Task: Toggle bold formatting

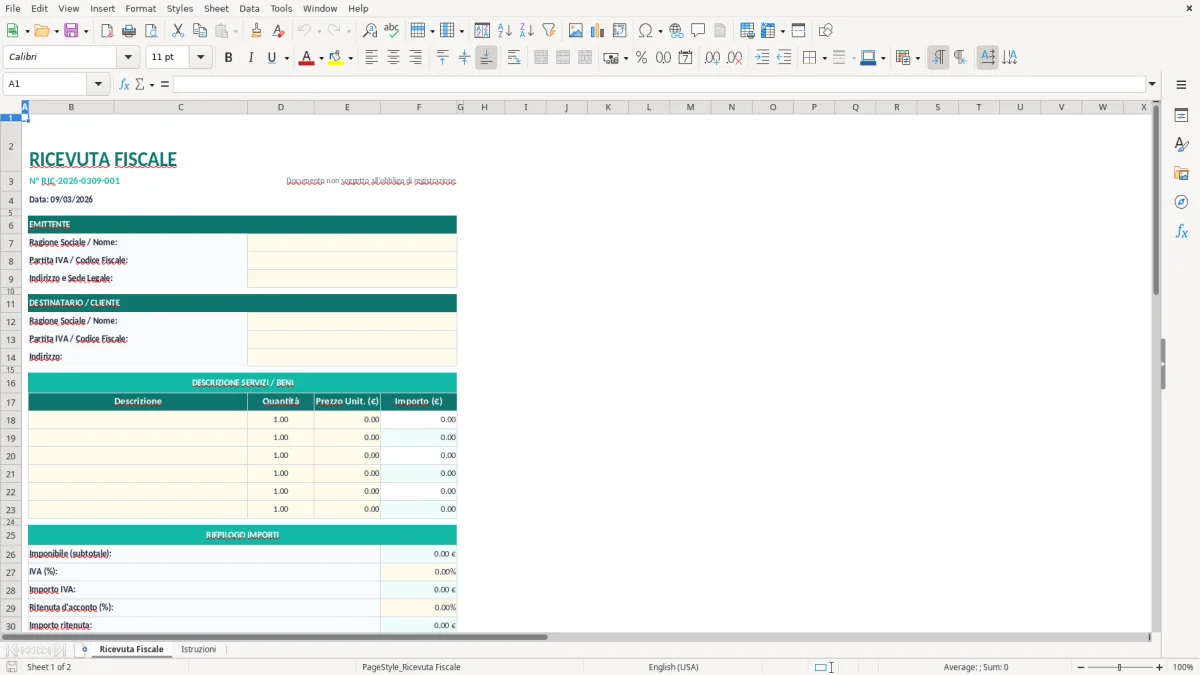Action: tap(228, 58)
